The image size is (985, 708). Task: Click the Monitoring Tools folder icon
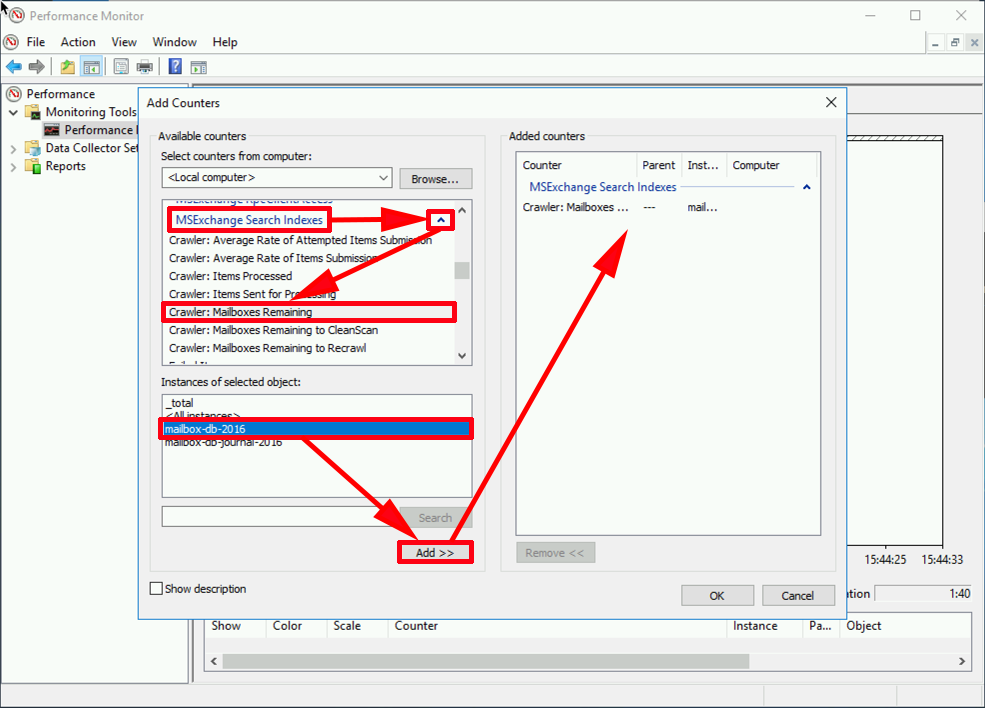pyautogui.click(x=33, y=112)
